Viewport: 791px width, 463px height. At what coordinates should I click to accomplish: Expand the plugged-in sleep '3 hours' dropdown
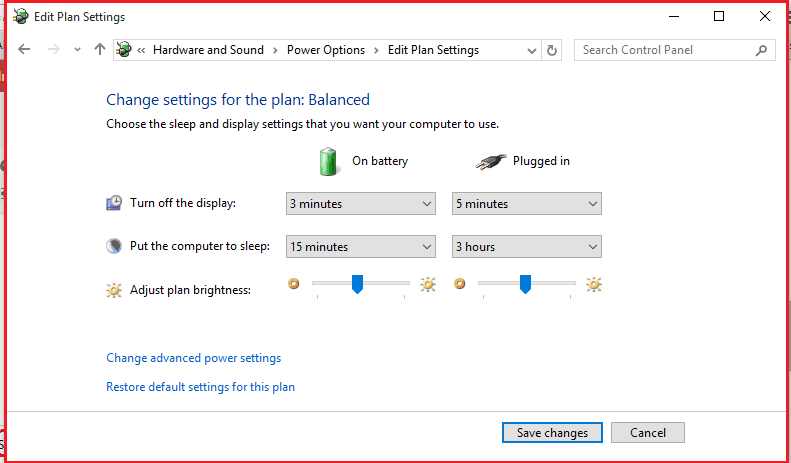pyautogui.click(x=527, y=247)
